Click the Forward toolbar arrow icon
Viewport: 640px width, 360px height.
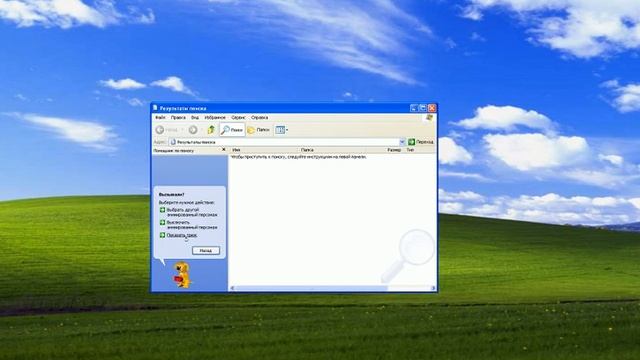[x=193, y=130]
